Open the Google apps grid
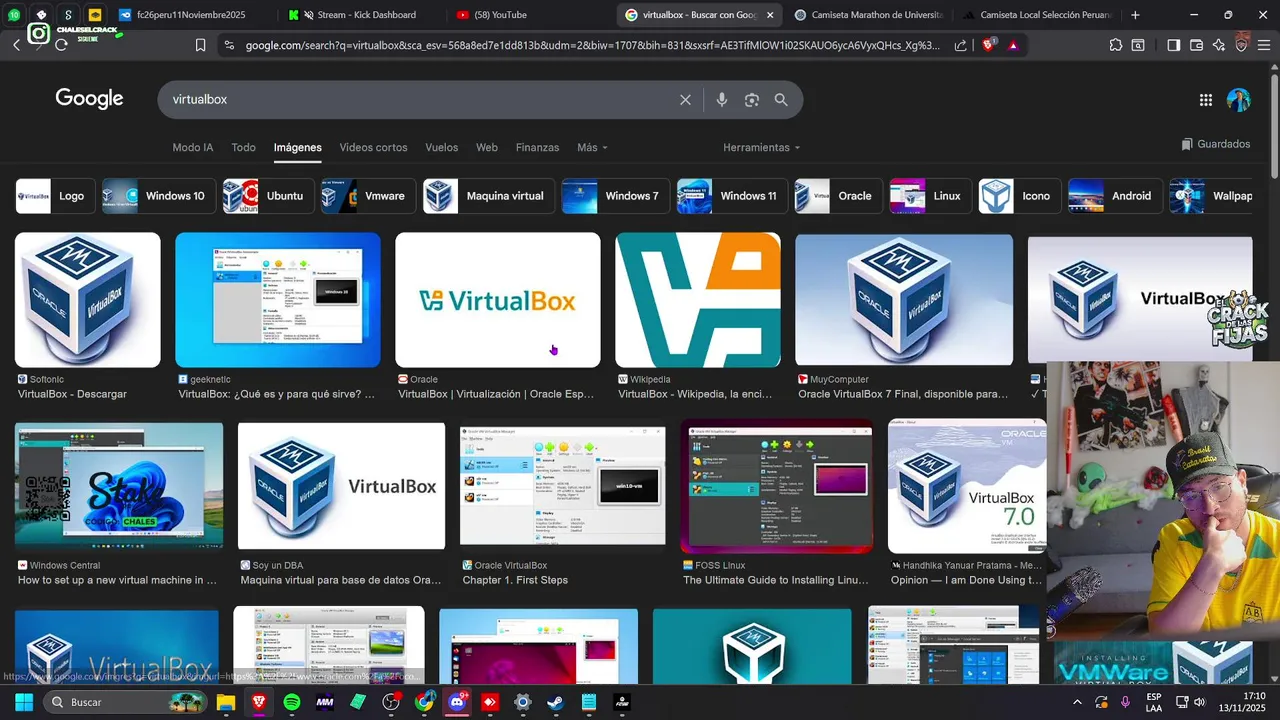1280x720 pixels. (1206, 100)
